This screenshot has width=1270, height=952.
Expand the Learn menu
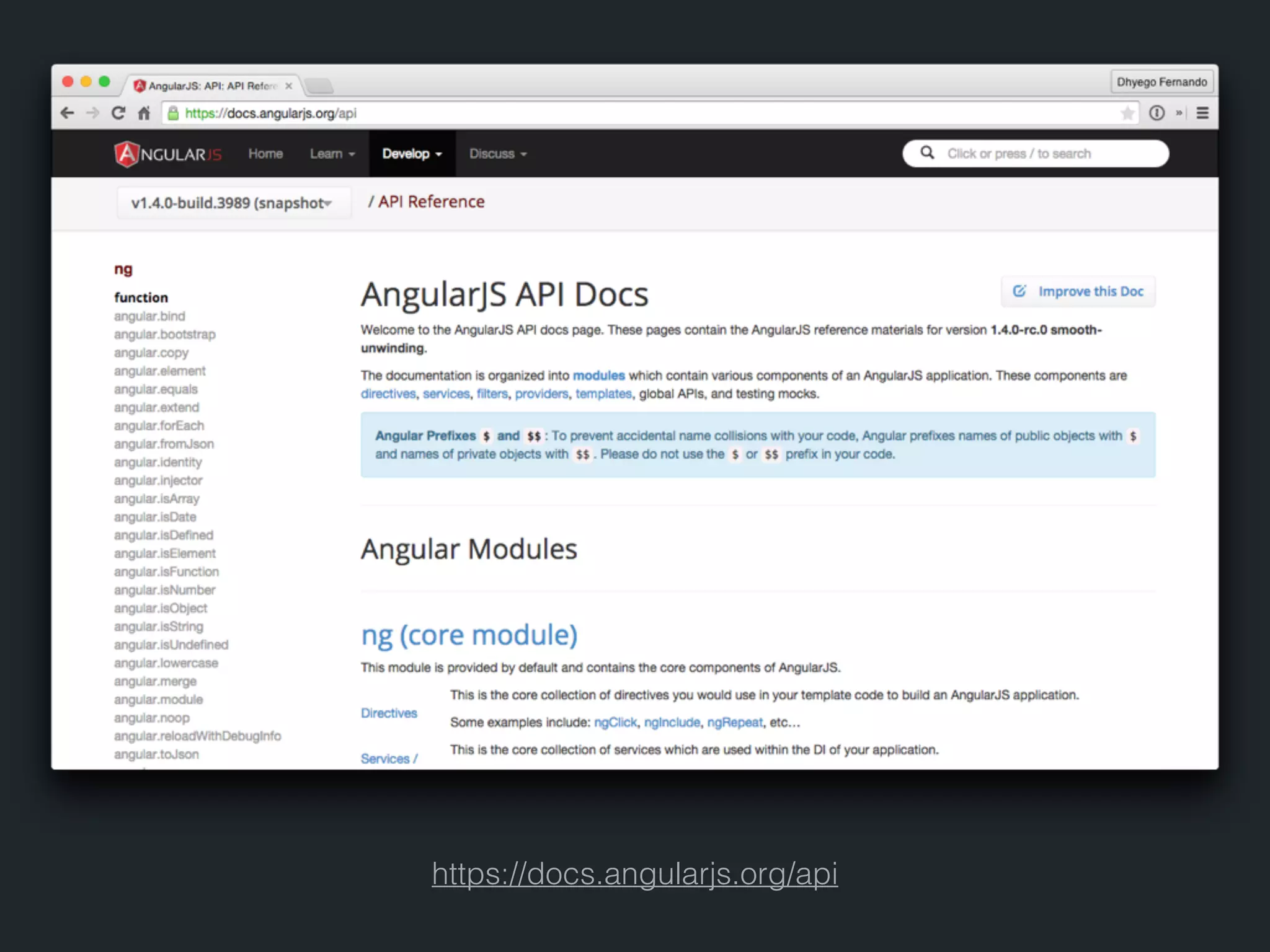[x=332, y=154]
